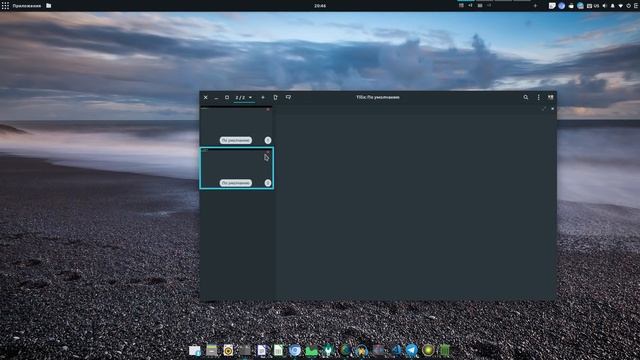640x360 pixels.
Task: Close the first session from its thumbnail x
Action: point(268,109)
